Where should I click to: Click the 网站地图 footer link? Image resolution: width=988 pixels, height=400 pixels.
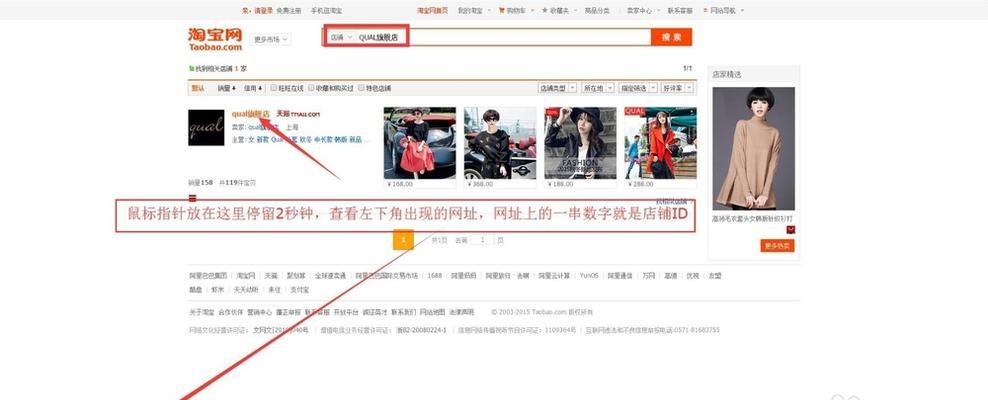point(432,312)
